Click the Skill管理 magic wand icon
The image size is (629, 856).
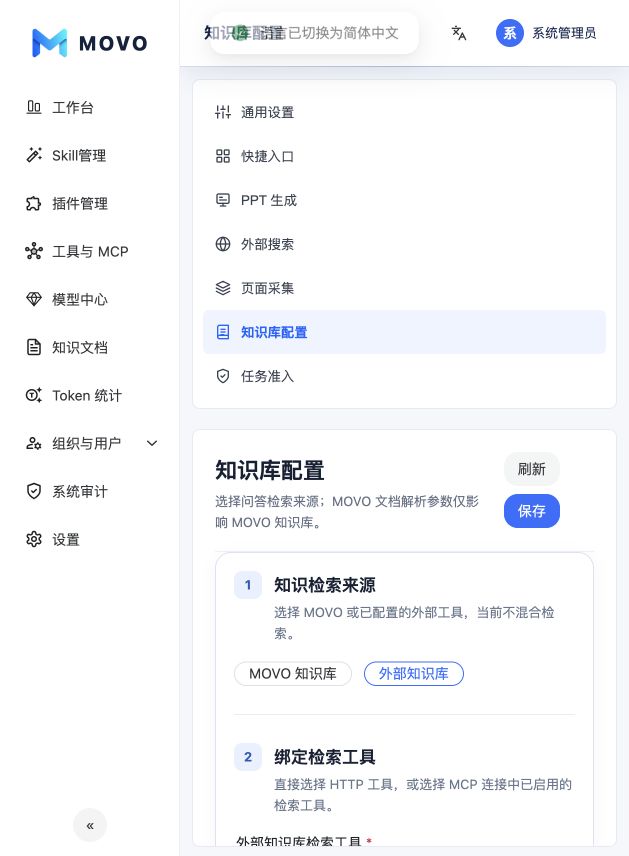point(34,155)
